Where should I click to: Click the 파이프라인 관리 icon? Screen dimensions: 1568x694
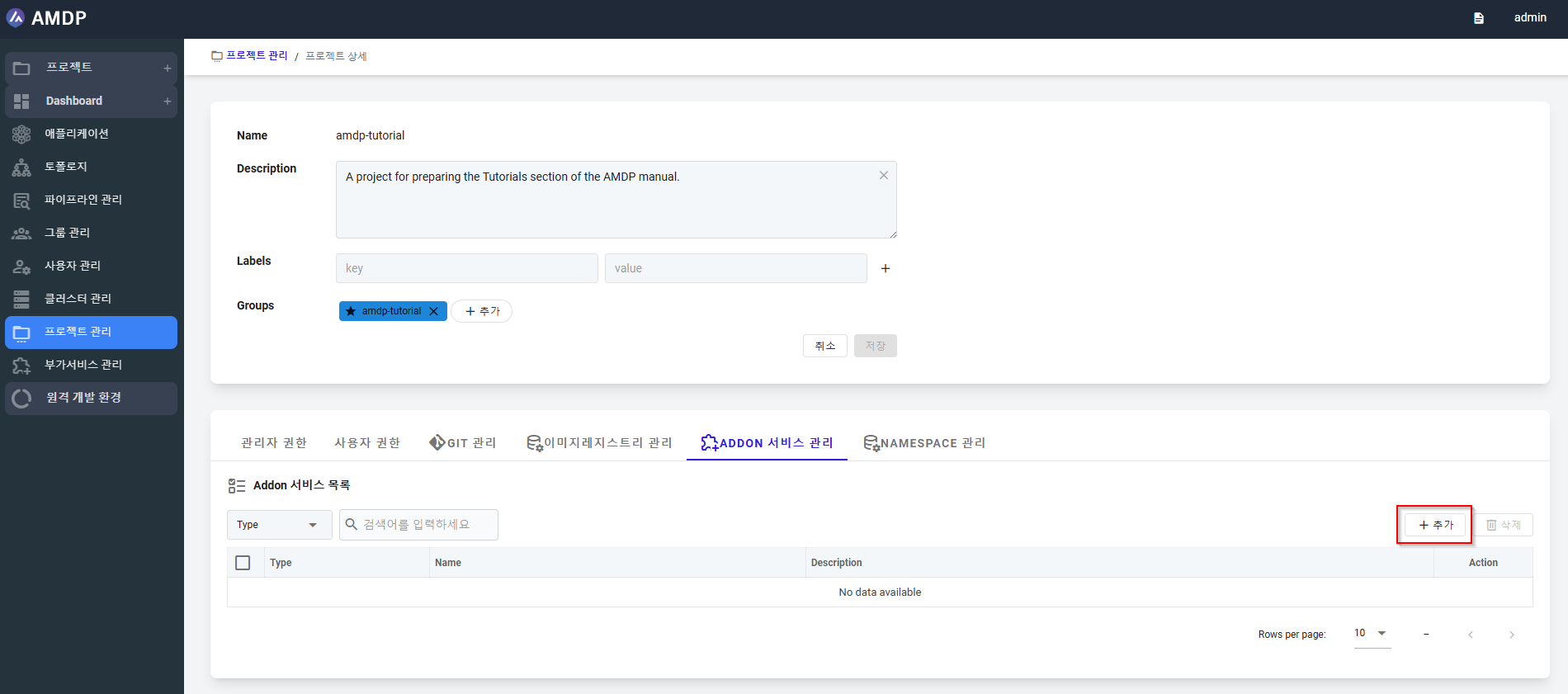(21, 200)
